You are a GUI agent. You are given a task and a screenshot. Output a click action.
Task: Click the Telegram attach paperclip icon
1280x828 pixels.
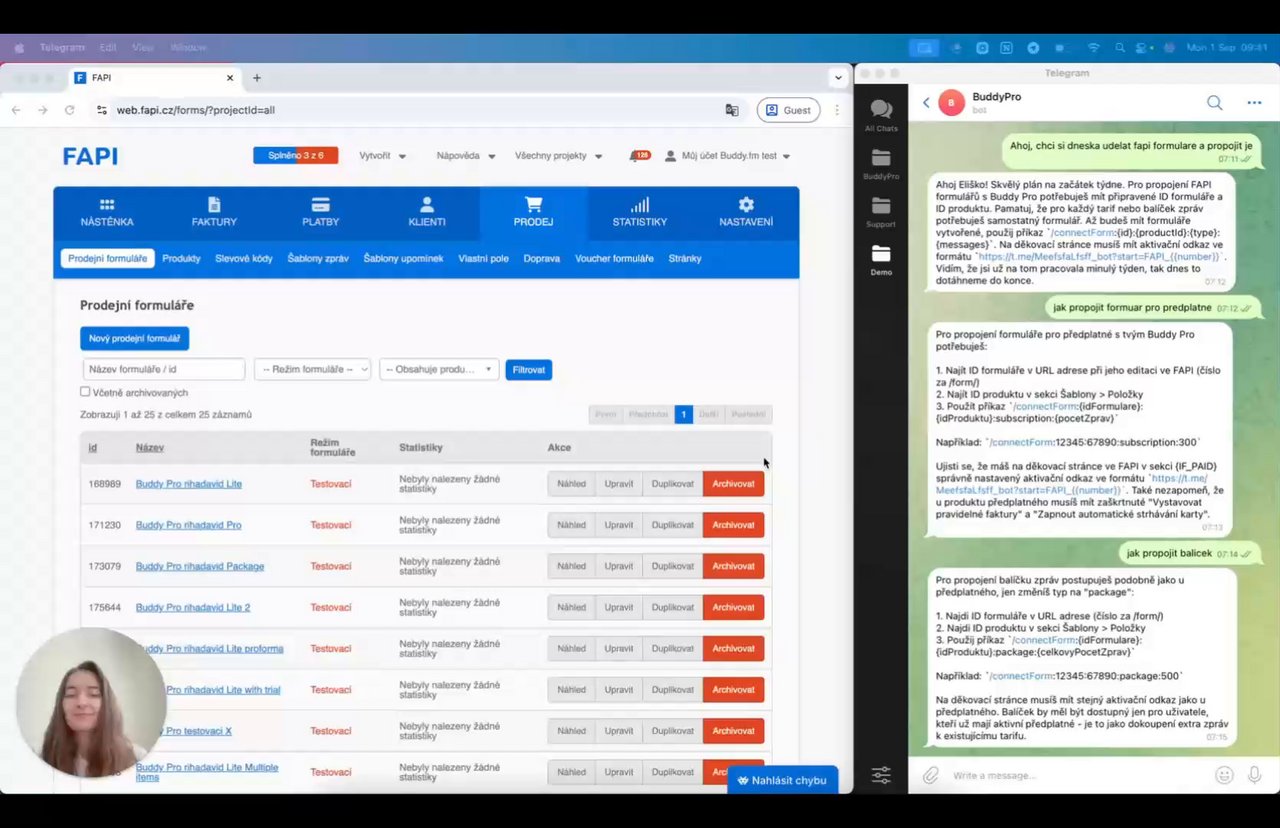930,775
